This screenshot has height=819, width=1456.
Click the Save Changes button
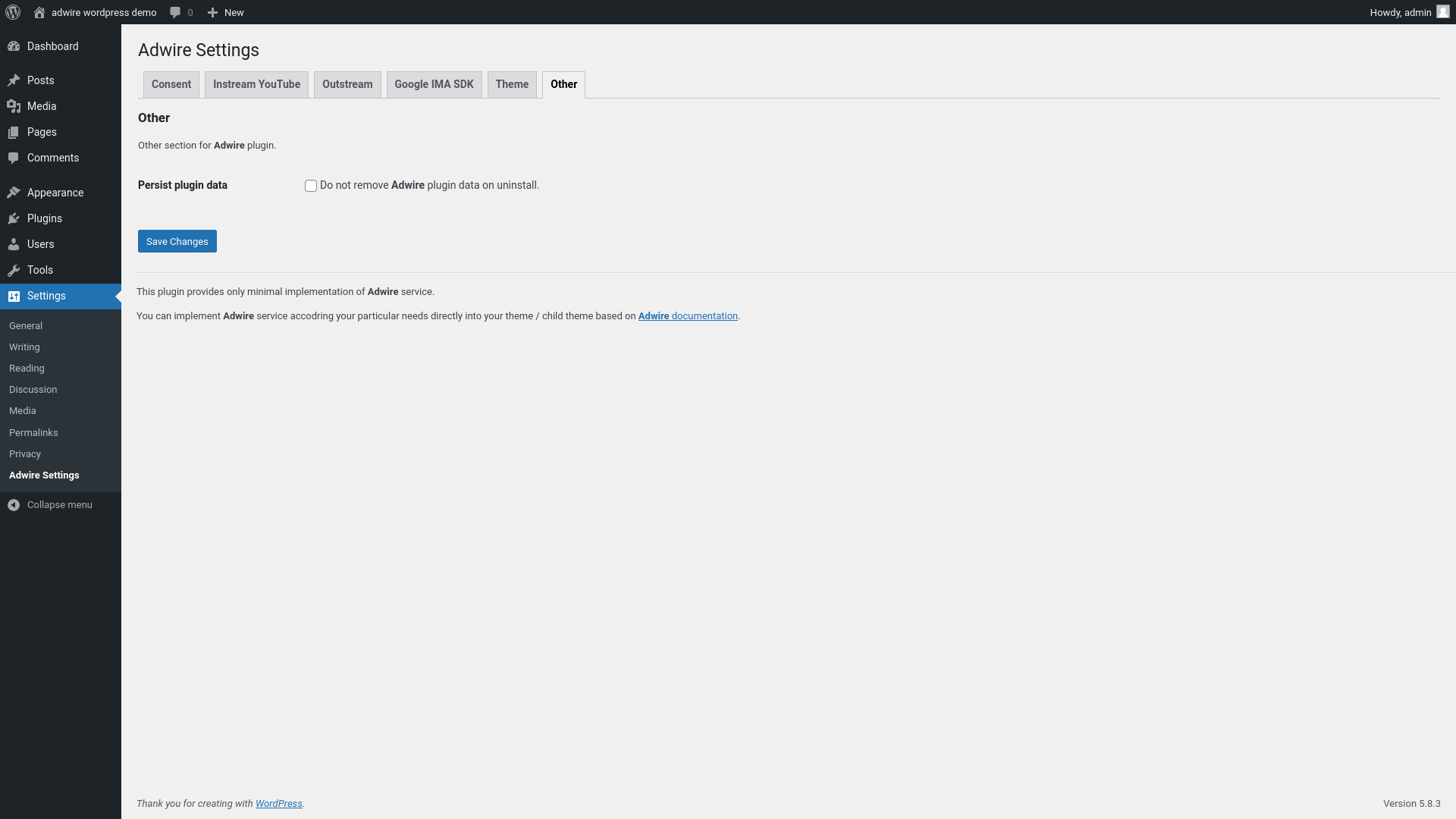click(177, 241)
